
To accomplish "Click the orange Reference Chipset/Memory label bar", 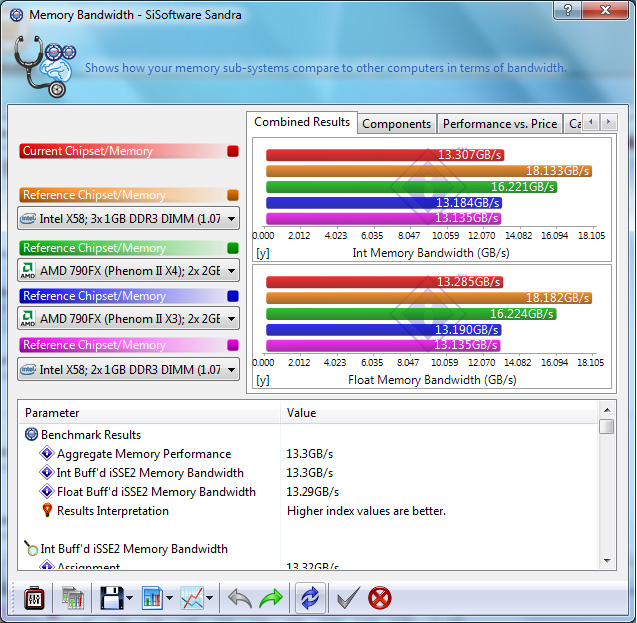I will pos(123,195).
